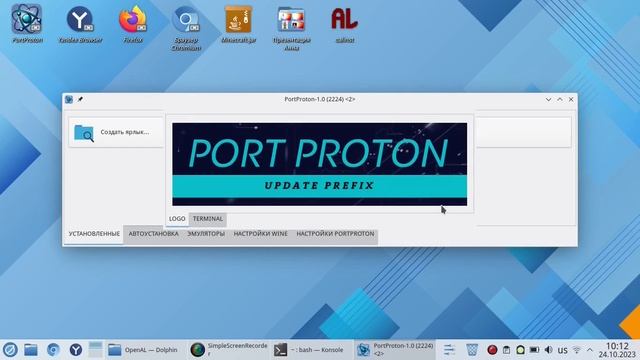Launch Yandex Browser from the desktop
The image size is (640, 360).
[x=80, y=24]
